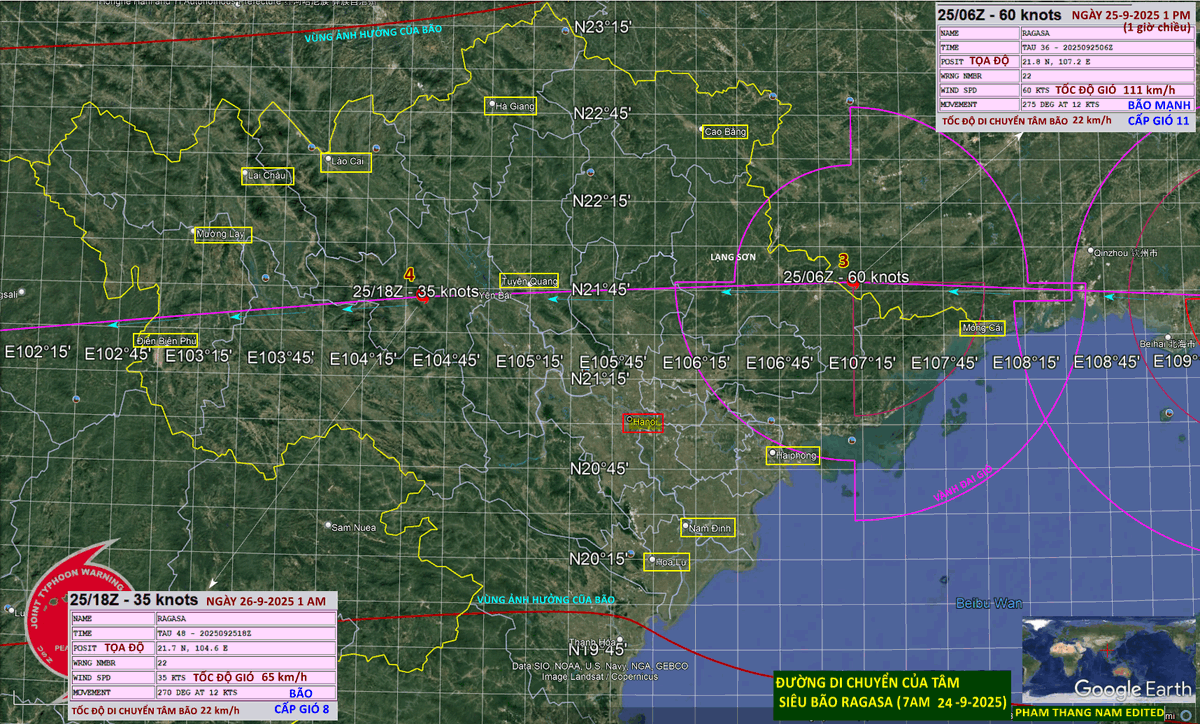The image size is (1200, 724).
Task: Select the Điện Biên Phủ city label
Action: point(167,340)
